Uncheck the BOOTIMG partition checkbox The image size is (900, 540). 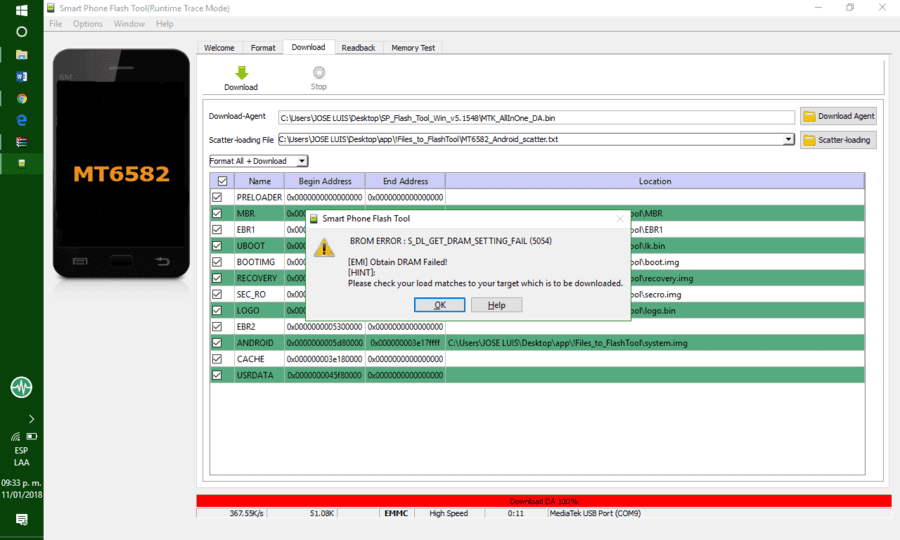point(217,262)
